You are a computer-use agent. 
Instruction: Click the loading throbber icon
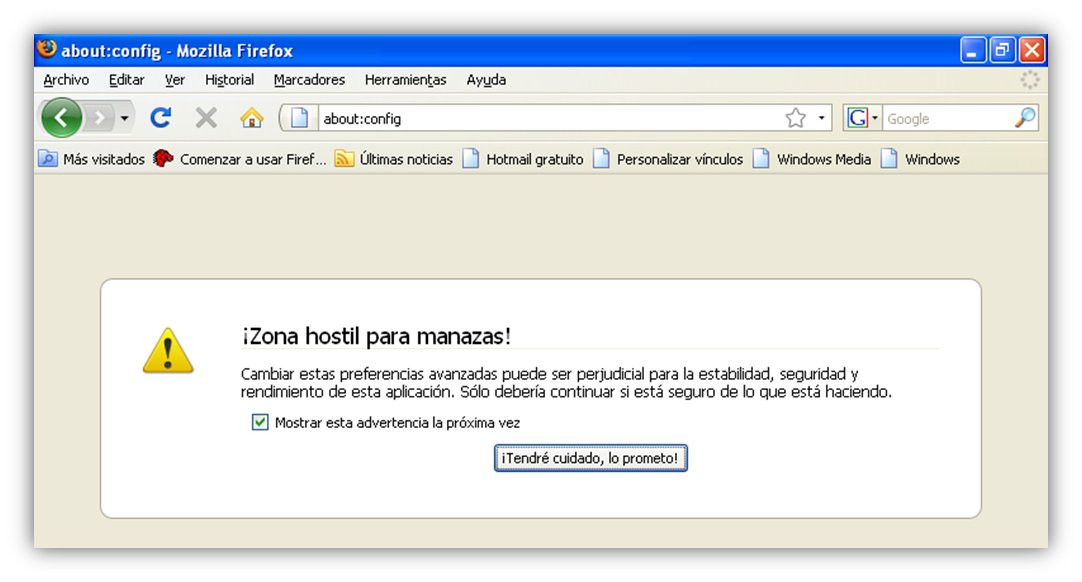[x=1030, y=80]
